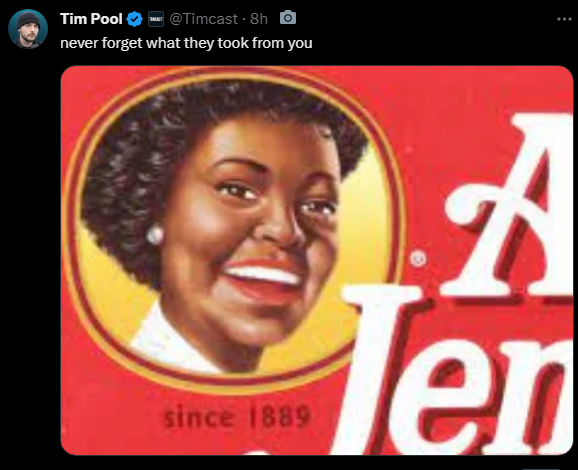
Task: Click the 'since 1889' text in image
Action: 237,417
